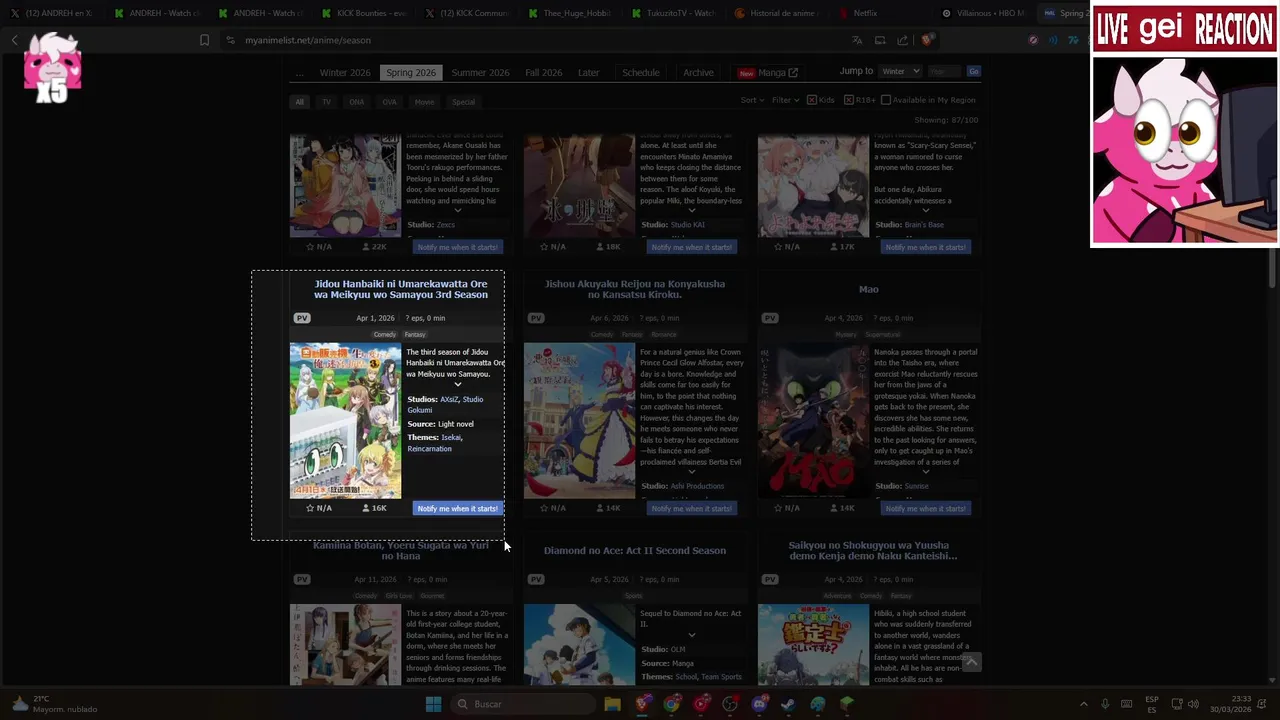1280x720 pixels.
Task: Expand Jidou Hanbaiki synopsis with chevron
Action: pyautogui.click(x=457, y=384)
